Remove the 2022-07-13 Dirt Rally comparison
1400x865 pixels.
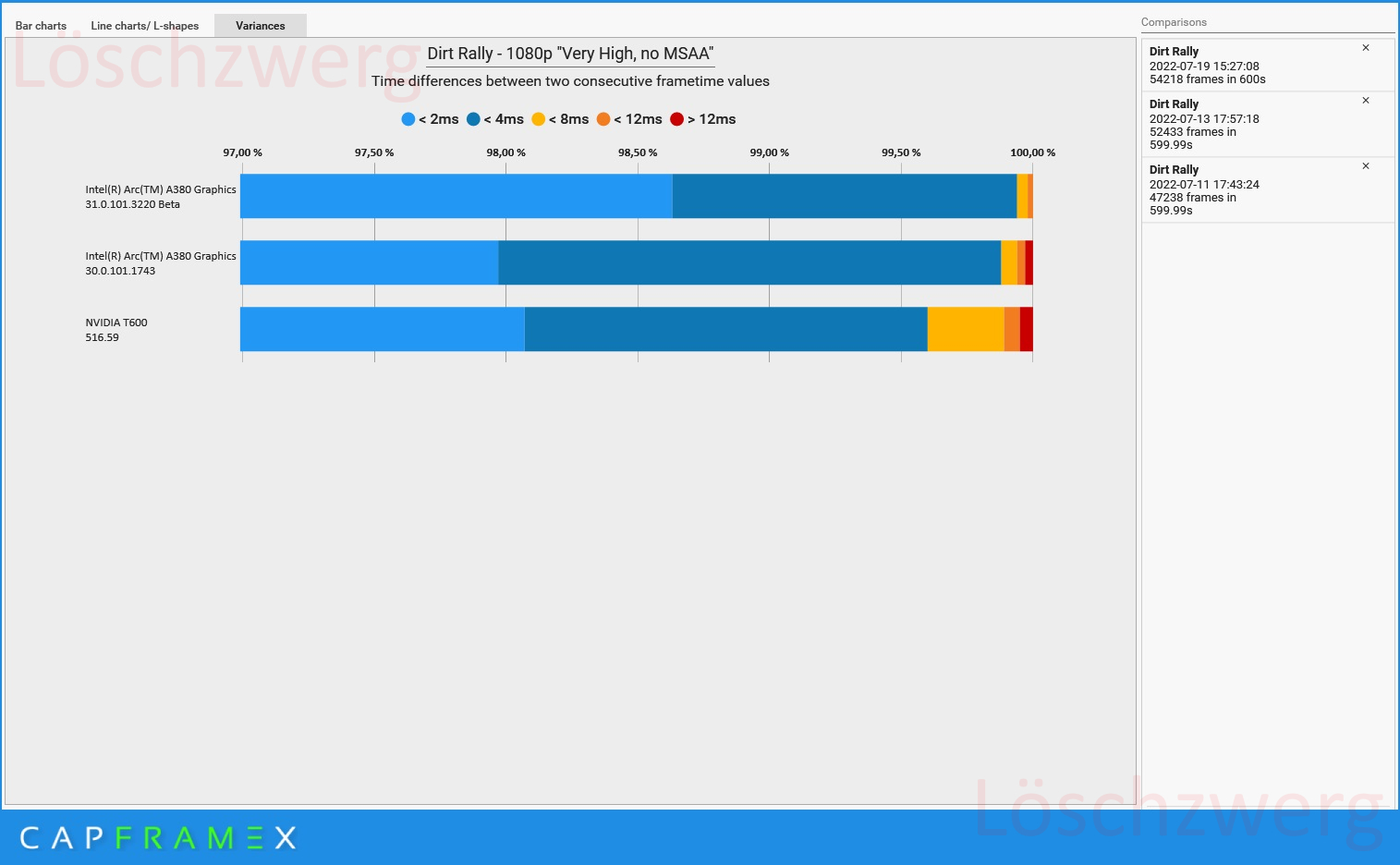tap(1366, 101)
